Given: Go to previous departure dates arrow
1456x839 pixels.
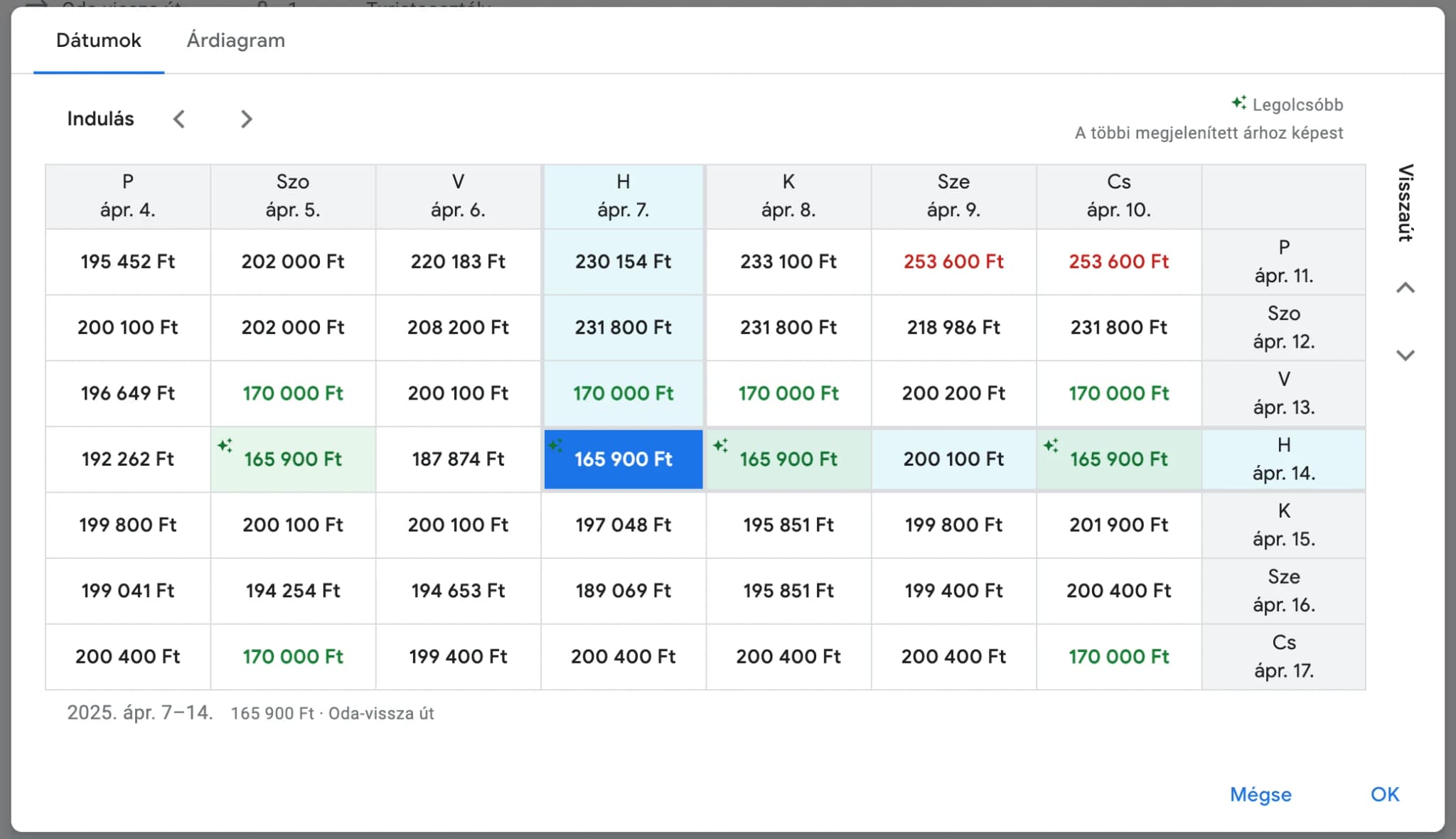Looking at the screenshot, I should (x=179, y=119).
